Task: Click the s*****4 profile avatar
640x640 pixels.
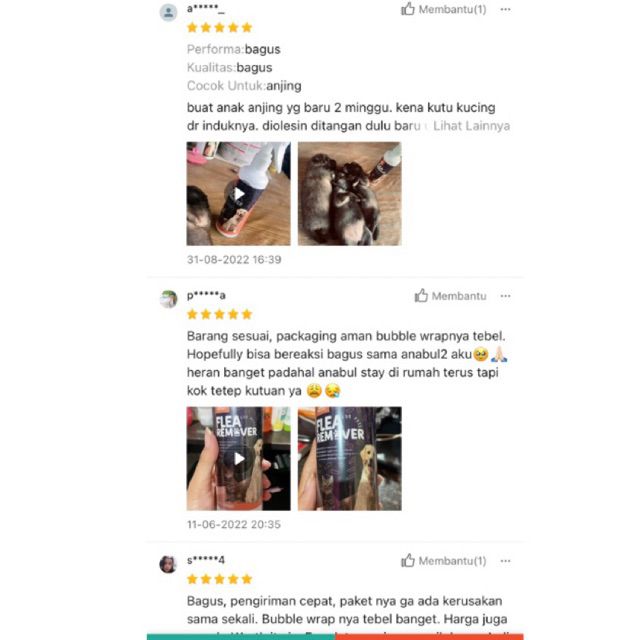Action: tap(168, 564)
